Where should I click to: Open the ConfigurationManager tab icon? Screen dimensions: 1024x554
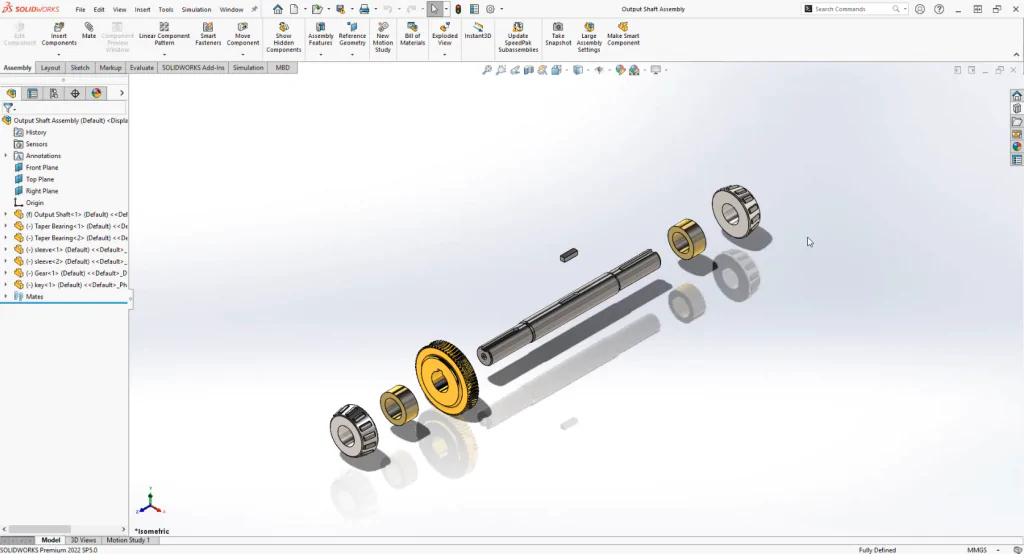[54, 93]
